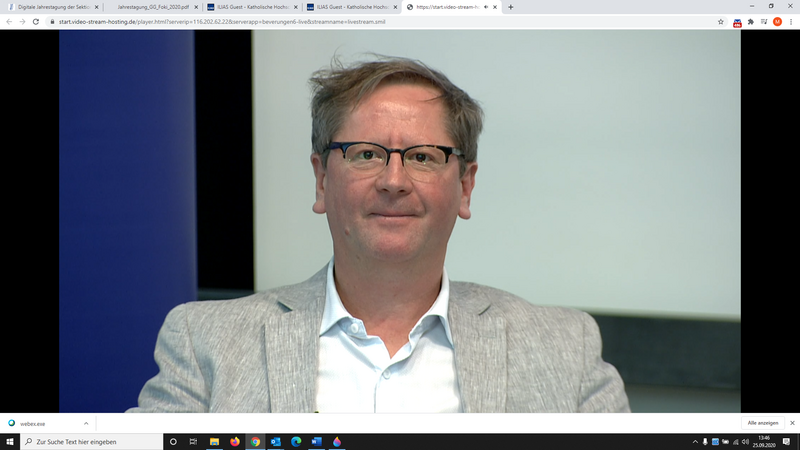Open the Chrome profile avatar
This screenshot has width=800, height=450.
tap(777, 21)
